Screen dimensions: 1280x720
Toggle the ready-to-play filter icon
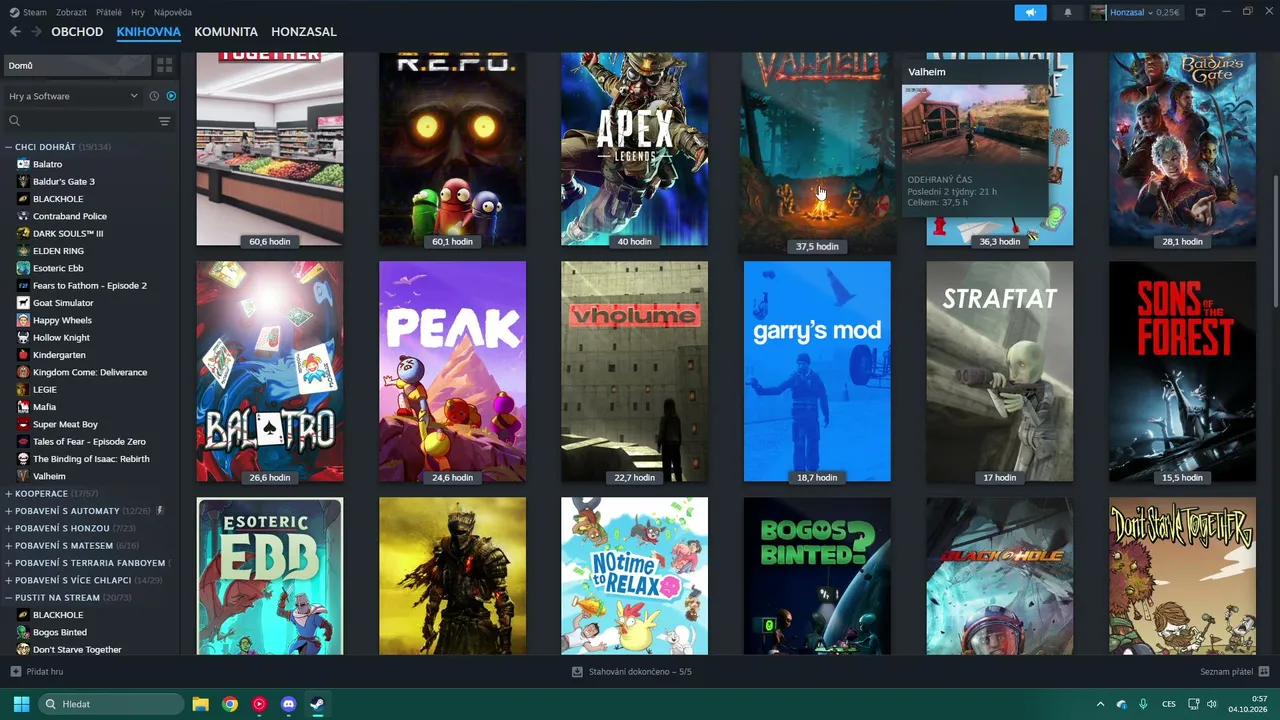pos(171,96)
